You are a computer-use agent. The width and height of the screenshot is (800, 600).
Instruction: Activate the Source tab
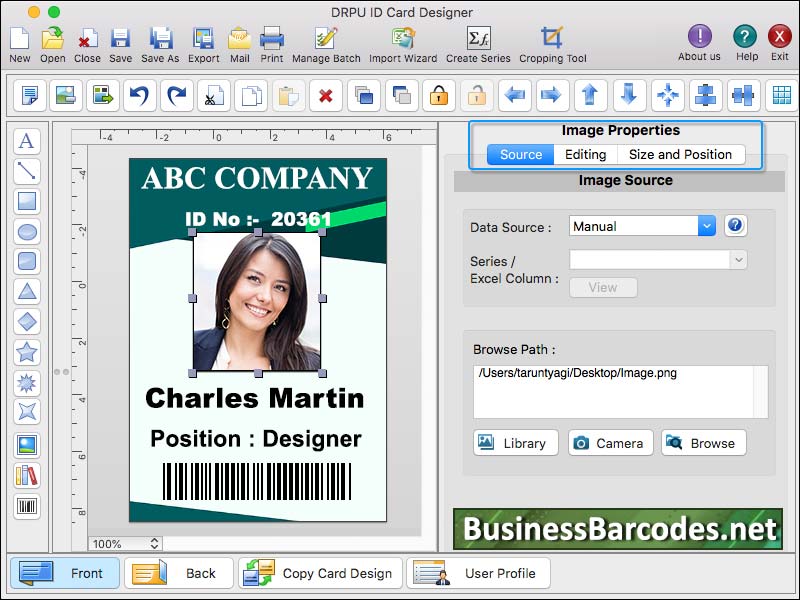(520, 154)
